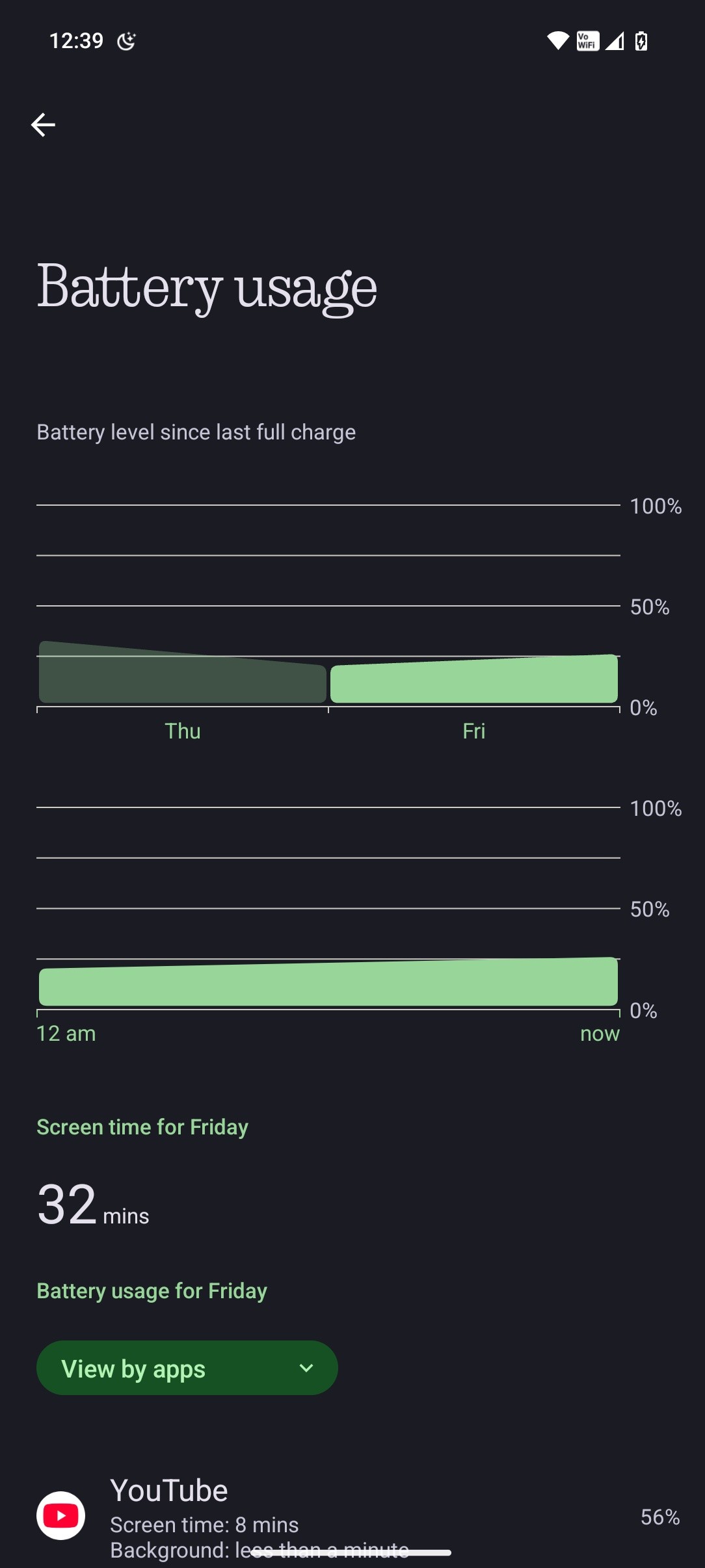The width and height of the screenshot is (705, 1568).
Task: Tap YouTube's 56% usage value
Action: (659, 1517)
